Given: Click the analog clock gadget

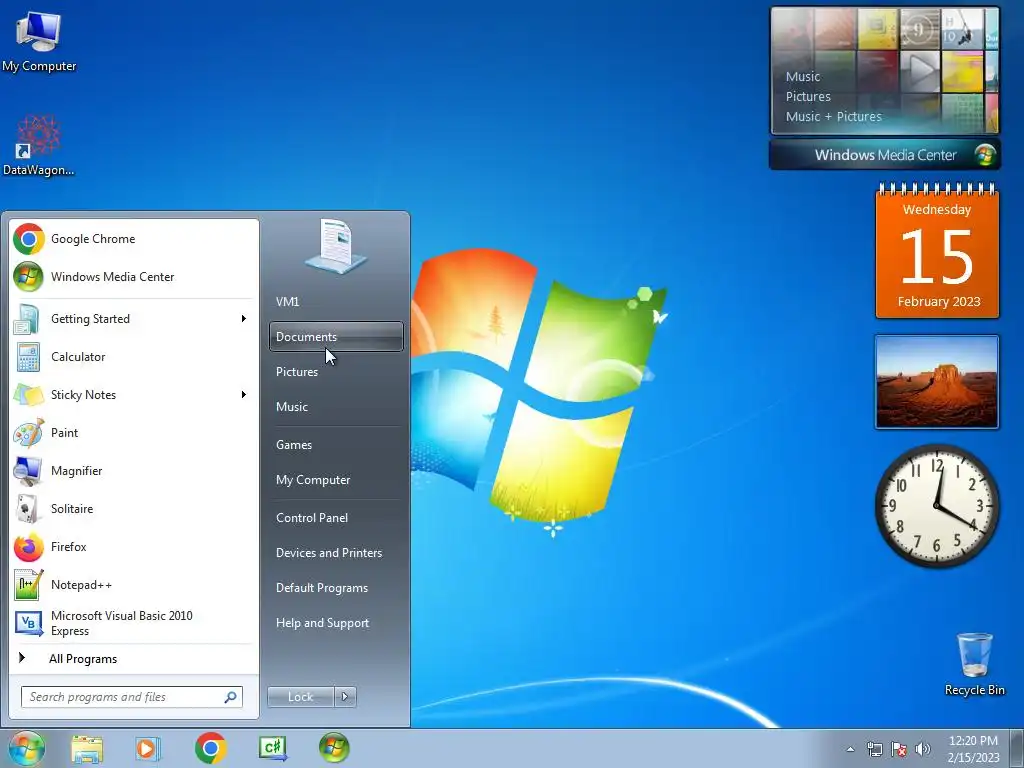Looking at the screenshot, I should click(x=937, y=506).
